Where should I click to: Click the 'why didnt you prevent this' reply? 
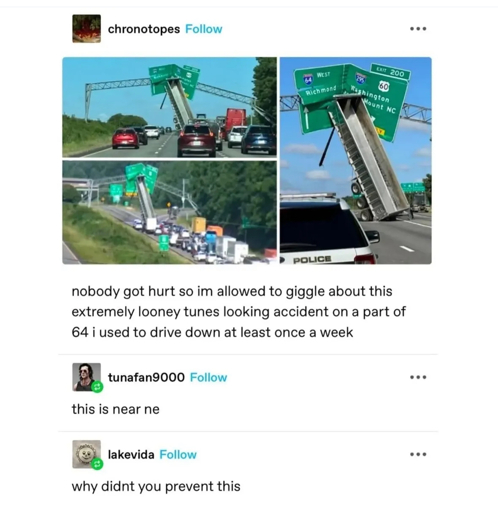pyautogui.click(x=156, y=486)
